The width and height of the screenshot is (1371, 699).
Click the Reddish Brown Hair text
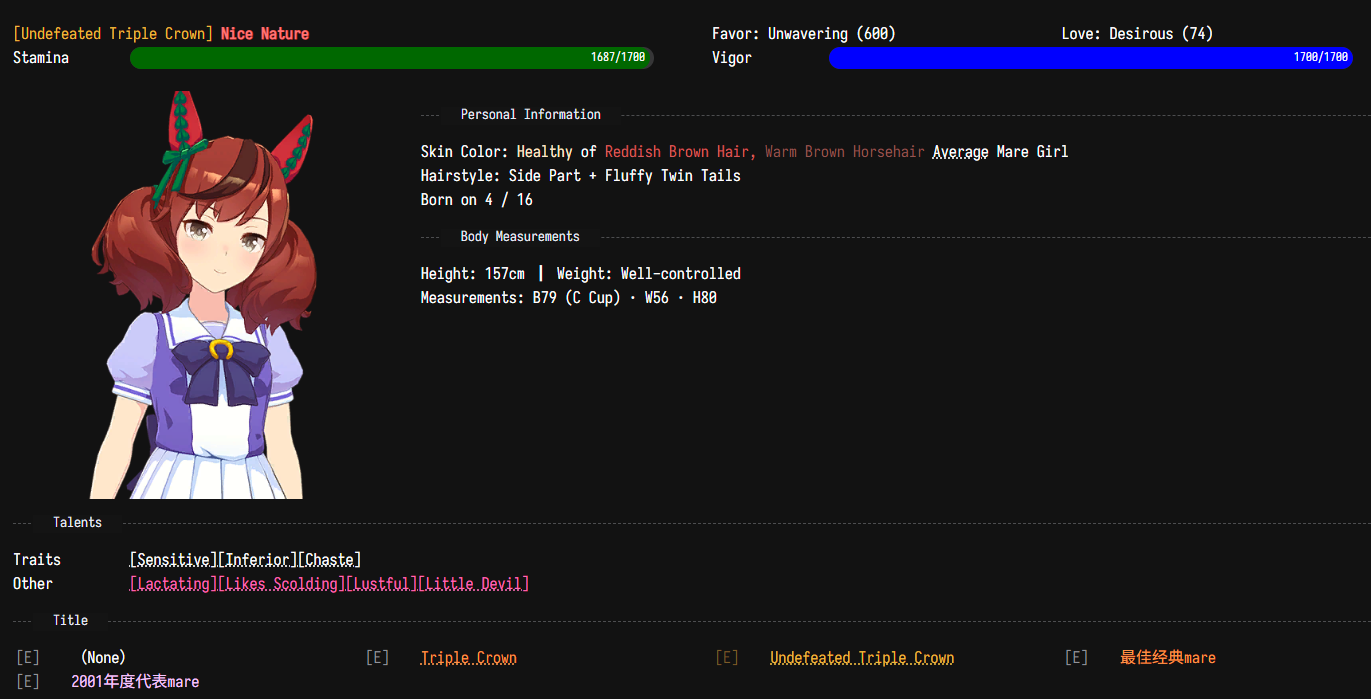[x=680, y=152]
